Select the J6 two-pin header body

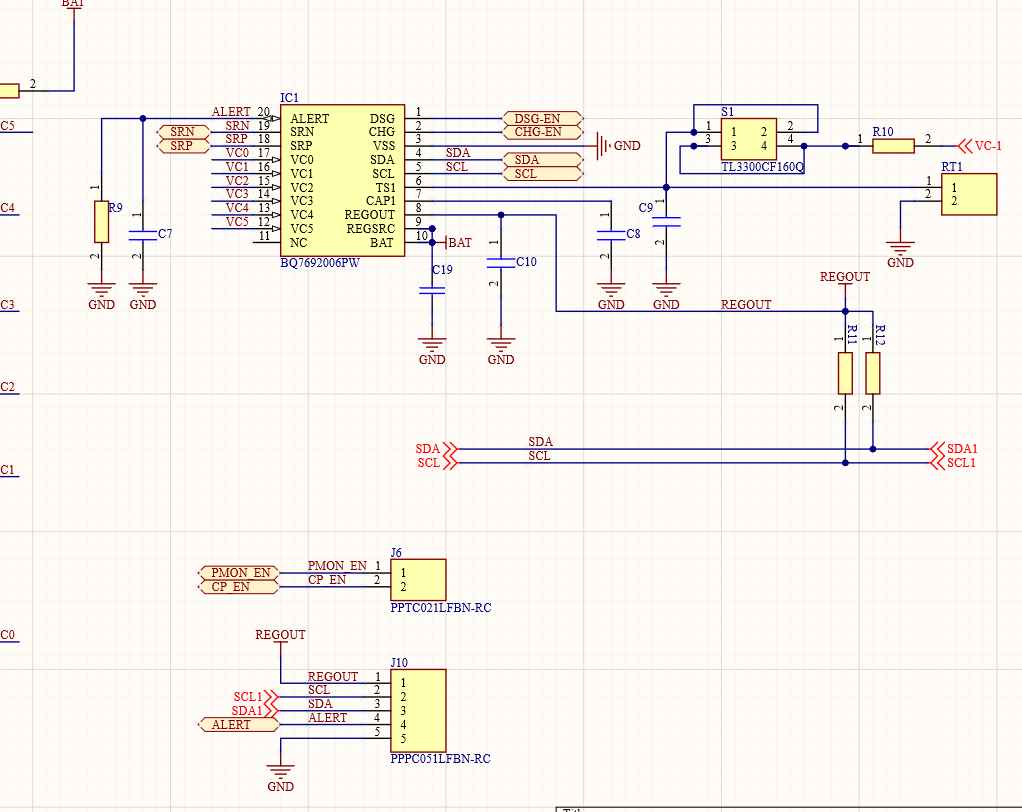click(x=418, y=579)
